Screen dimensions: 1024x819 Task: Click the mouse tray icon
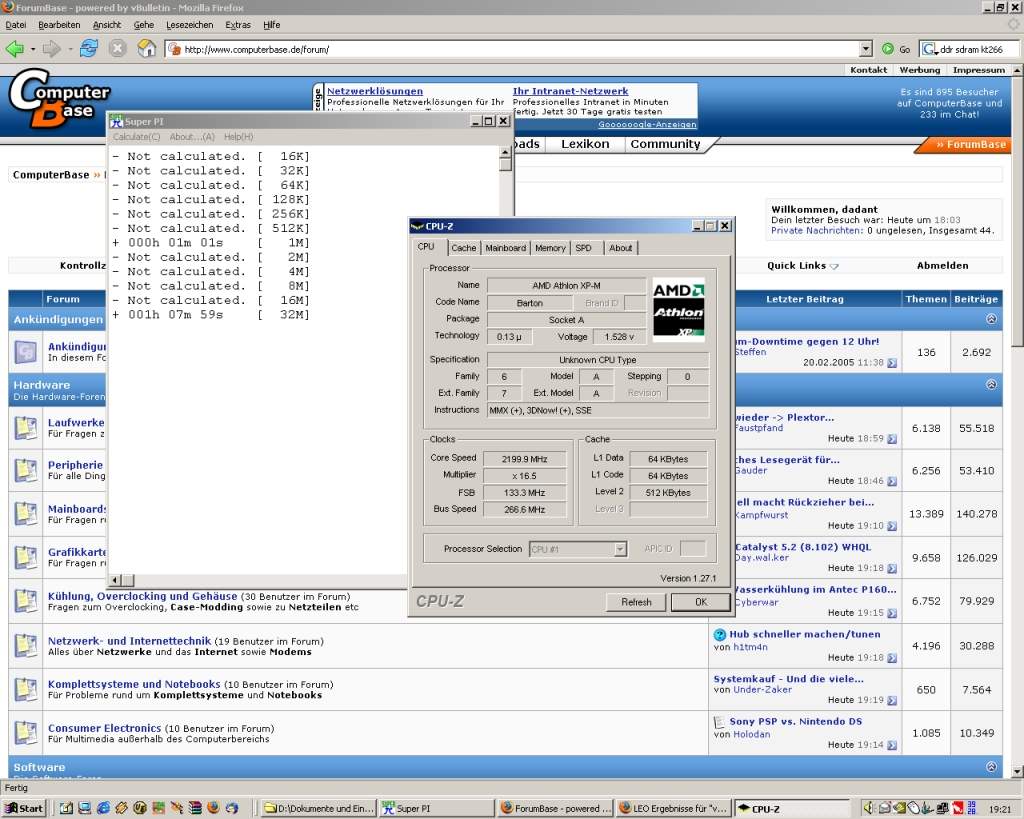tap(913, 808)
